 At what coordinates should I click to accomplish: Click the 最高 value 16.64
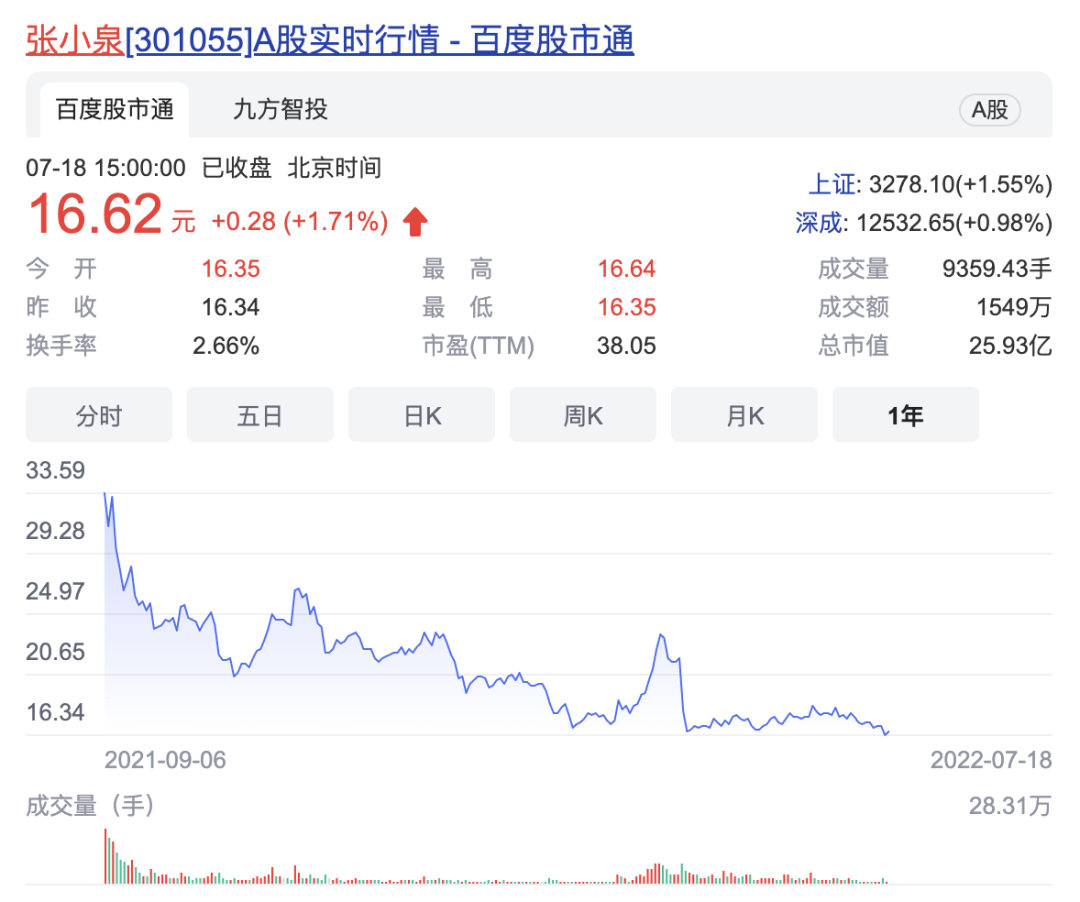click(627, 269)
